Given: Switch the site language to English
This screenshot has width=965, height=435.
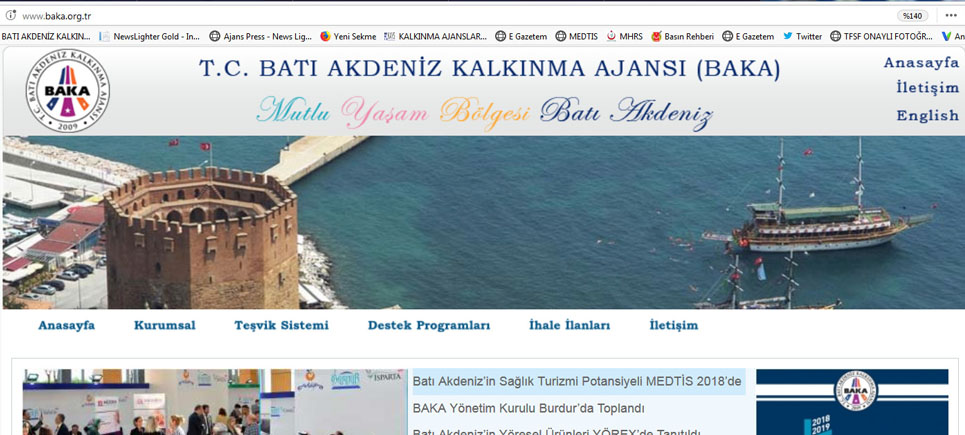Looking at the screenshot, I should click(x=927, y=115).
